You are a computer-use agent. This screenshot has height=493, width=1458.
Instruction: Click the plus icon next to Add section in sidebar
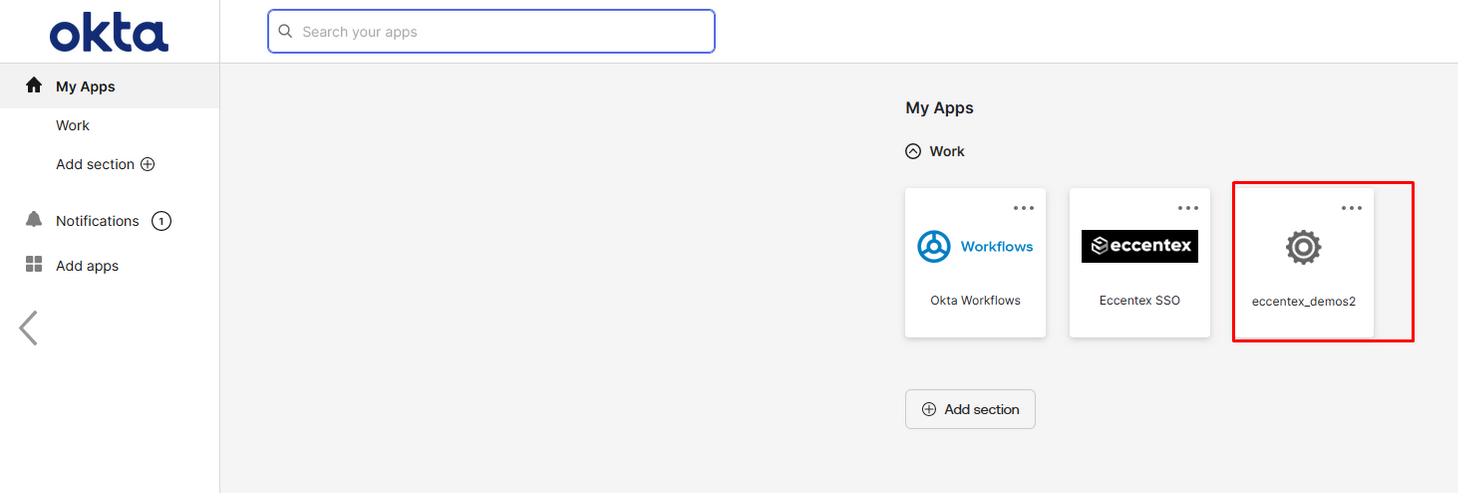coord(148,164)
